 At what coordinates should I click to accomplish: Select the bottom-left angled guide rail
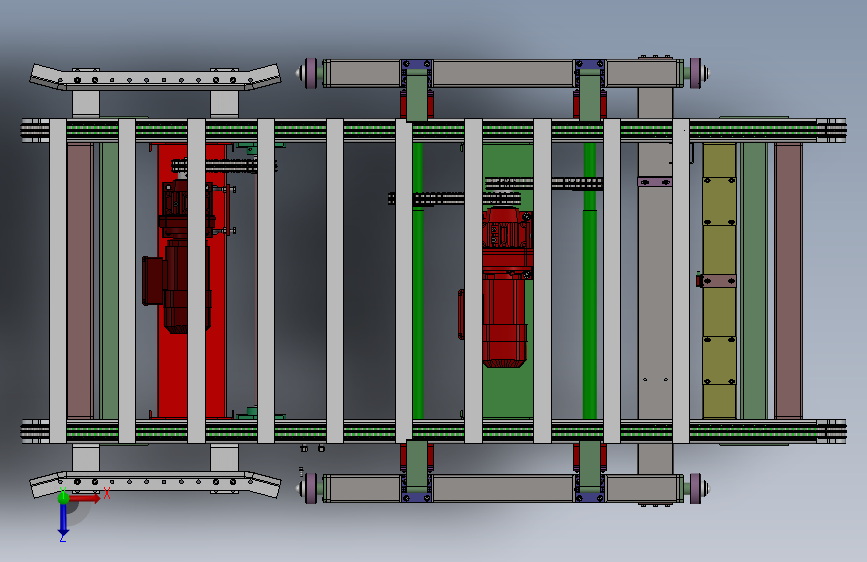[x=155, y=484]
